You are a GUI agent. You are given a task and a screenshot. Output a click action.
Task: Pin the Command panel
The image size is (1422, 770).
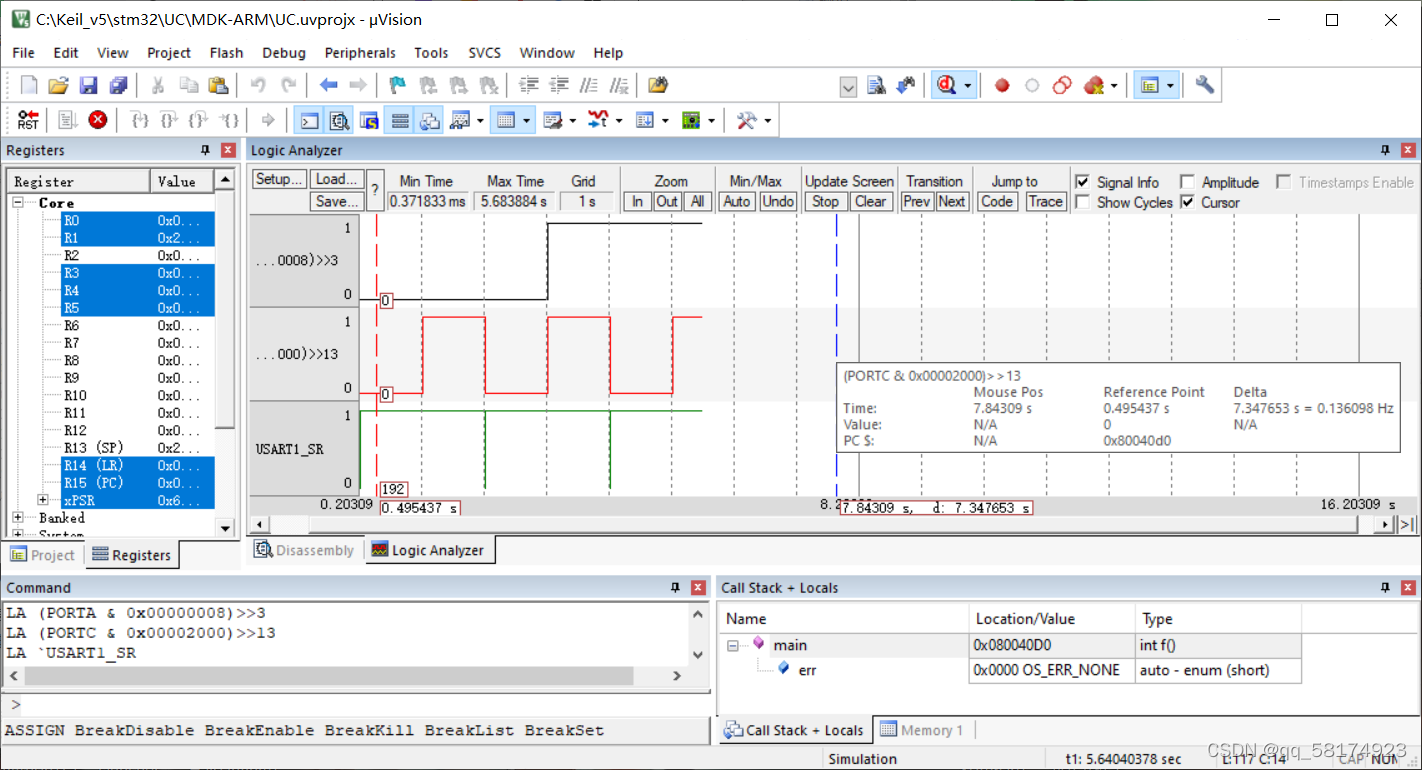[676, 588]
